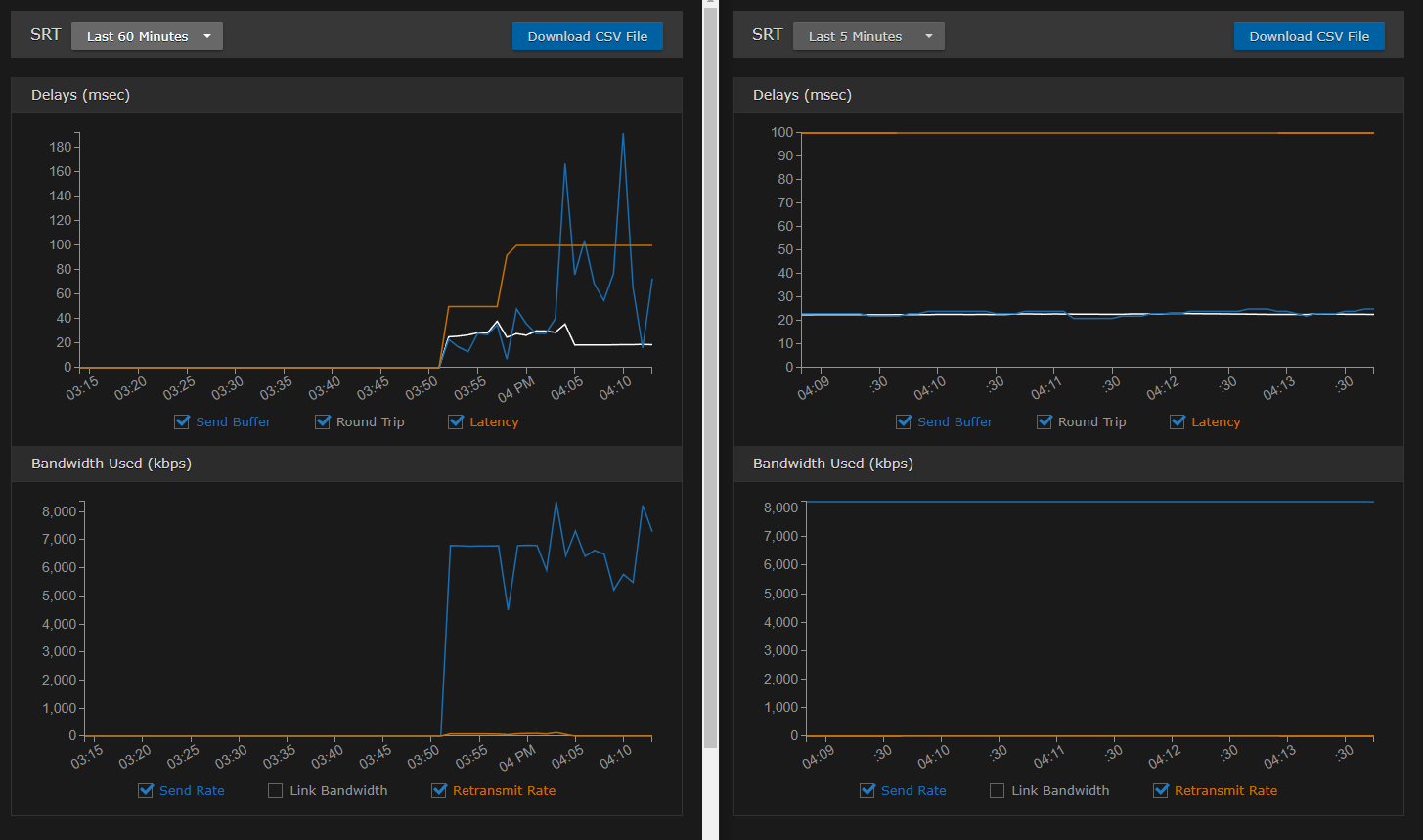Uncheck Send Rate in the right Bandwidth chart
The height and width of the screenshot is (840, 1423).
point(867,790)
